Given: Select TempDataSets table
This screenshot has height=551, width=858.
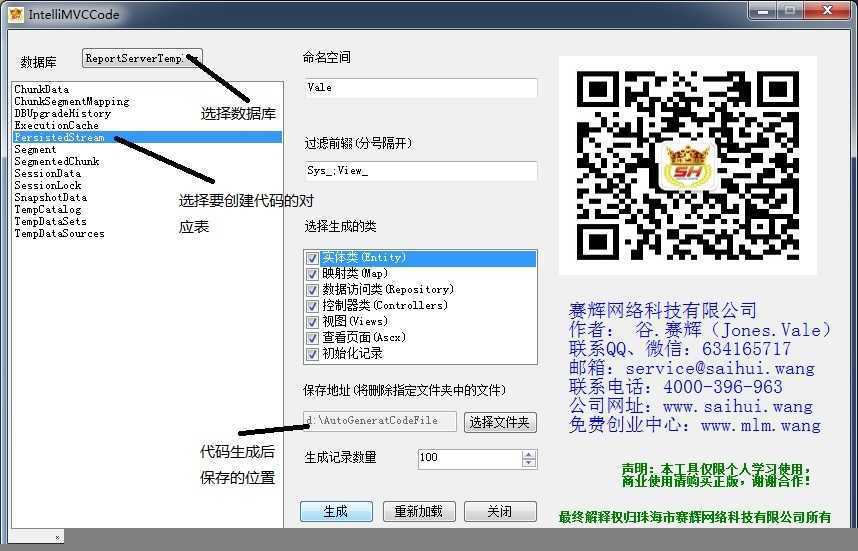Looking at the screenshot, I should 50,222.
